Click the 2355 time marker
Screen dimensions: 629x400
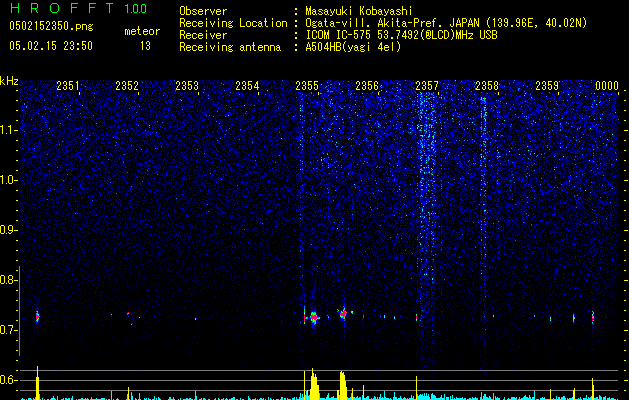point(307,86)
